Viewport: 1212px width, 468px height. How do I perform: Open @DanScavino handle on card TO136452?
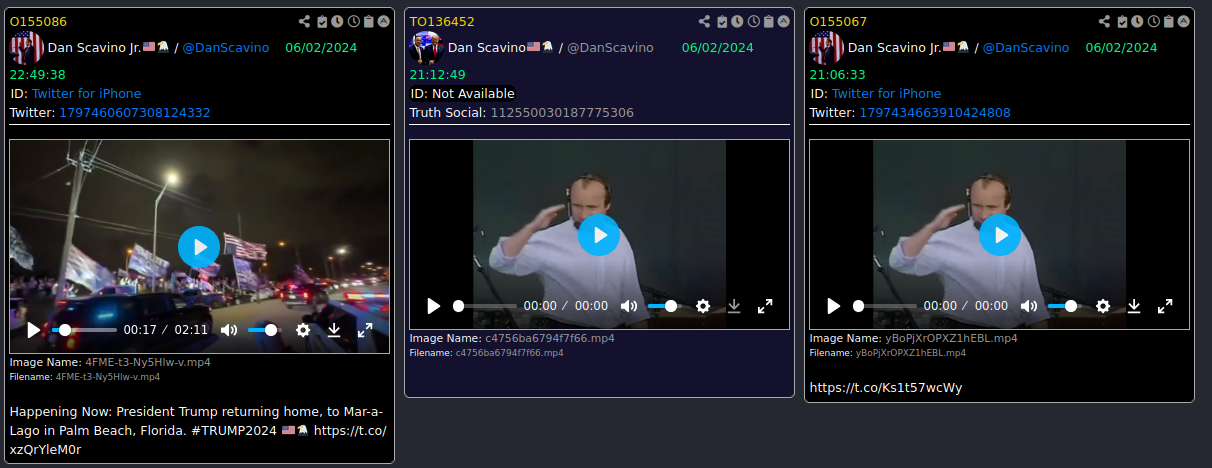point(611,48)
